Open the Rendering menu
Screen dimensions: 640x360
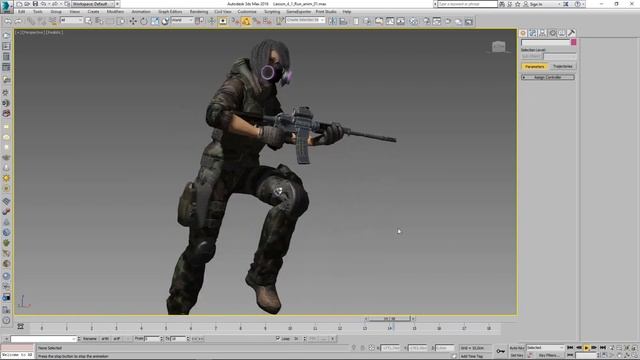(x=199, y=11)
